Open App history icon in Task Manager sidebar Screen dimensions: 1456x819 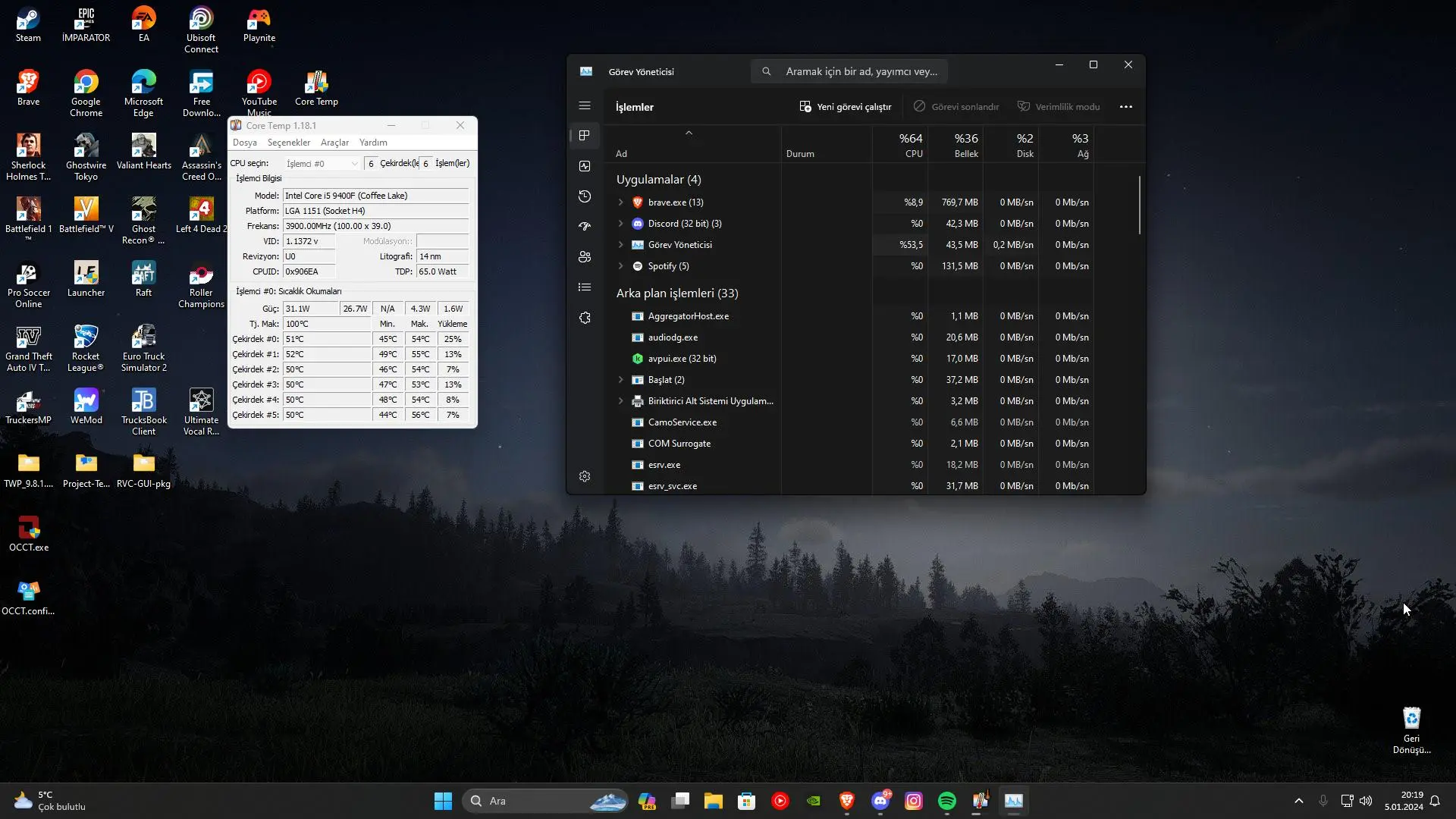tap(584, 196)
